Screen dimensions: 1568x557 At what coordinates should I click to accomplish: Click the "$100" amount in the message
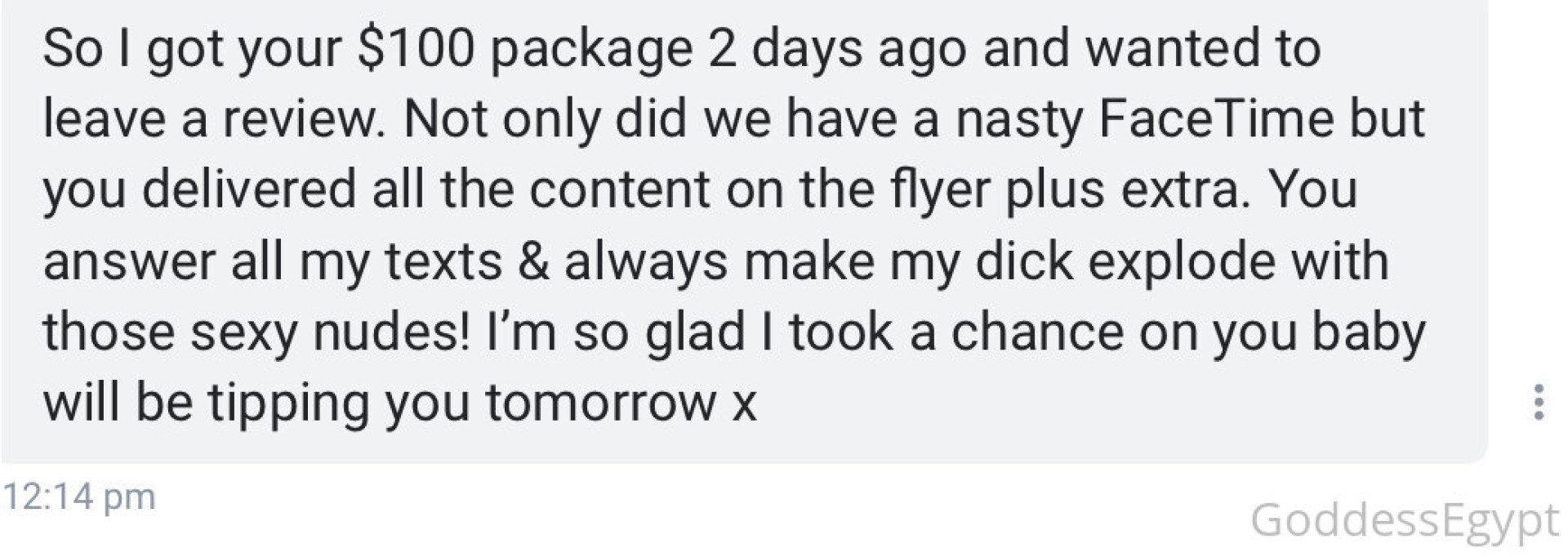point(416,49)
